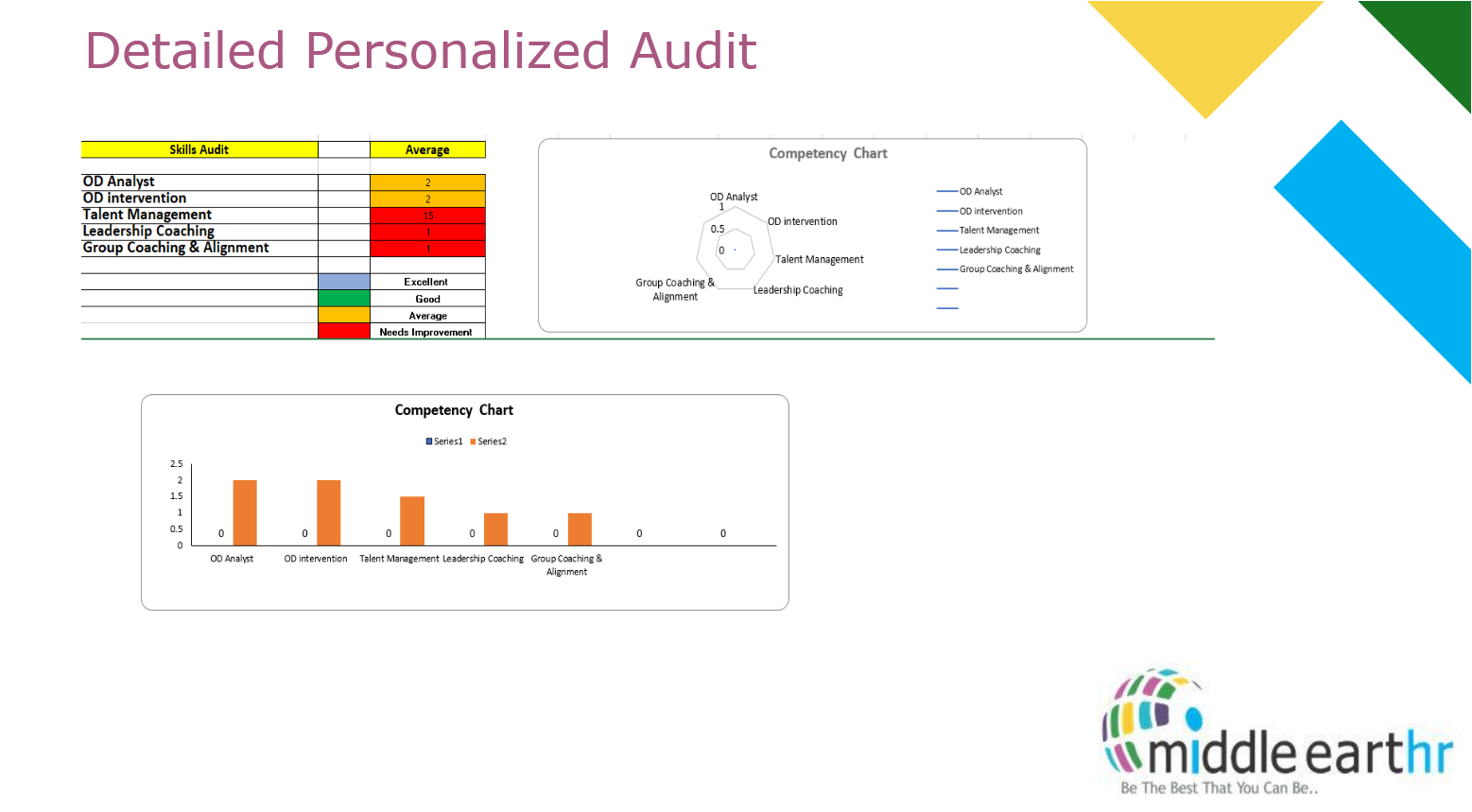Click the Detailed Personalized Audit title

point(421,51)
